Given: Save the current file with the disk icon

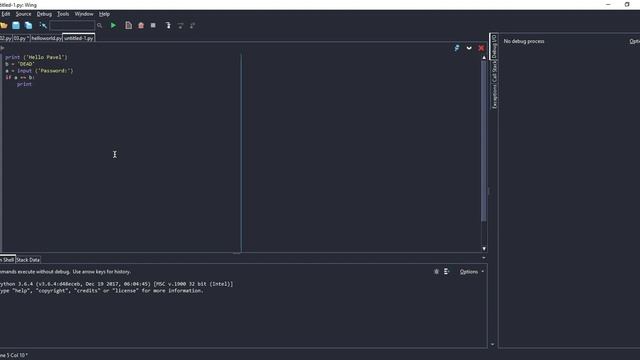Looking at the screenshot, I should click(16, 25).
